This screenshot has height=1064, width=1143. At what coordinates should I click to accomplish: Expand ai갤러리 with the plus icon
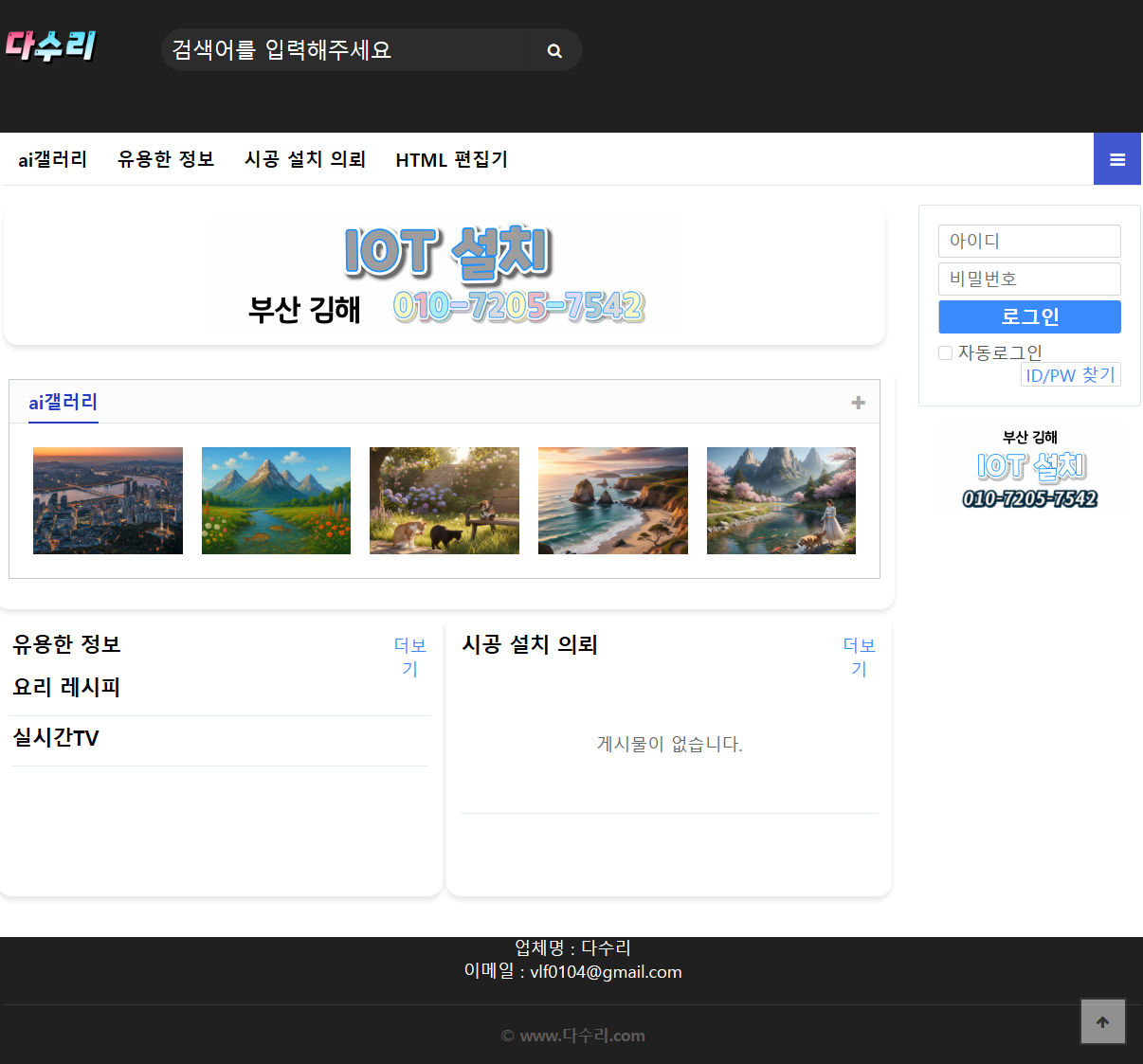click(x=858, y=403)
